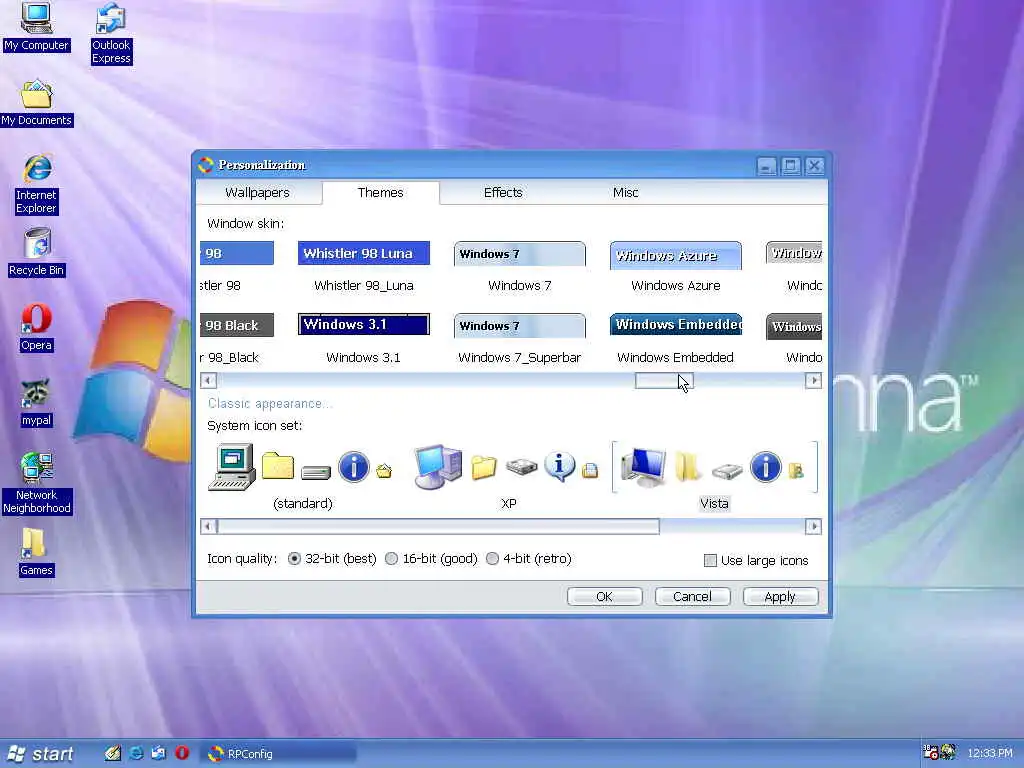The image size is (1024, 768).
Task: Open the Games folder icon
Action: [x=36, y=552]
